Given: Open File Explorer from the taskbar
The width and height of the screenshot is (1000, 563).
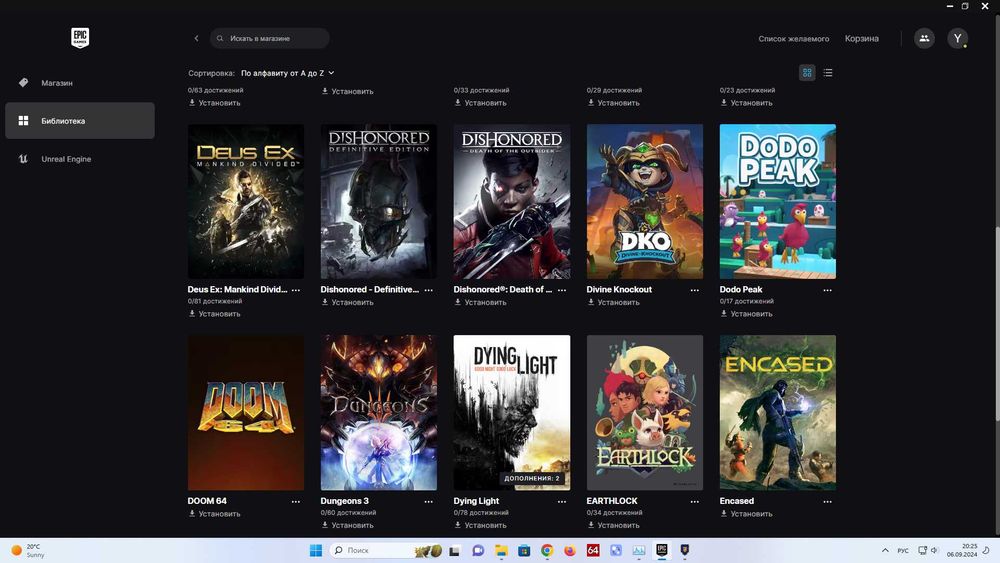Looking at the screenshot, I should tap(501, 550).
